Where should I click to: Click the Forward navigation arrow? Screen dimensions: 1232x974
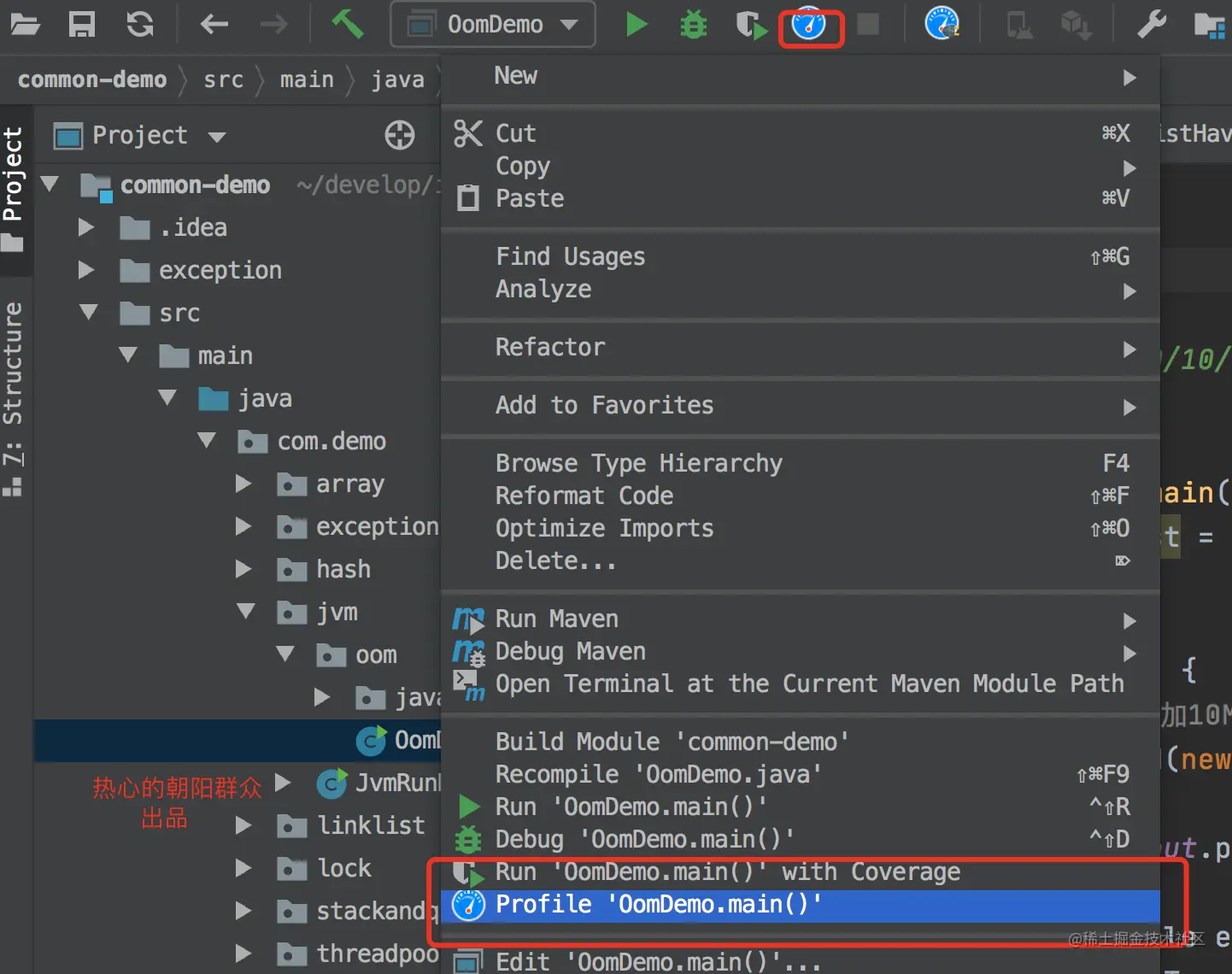point(273,24)
